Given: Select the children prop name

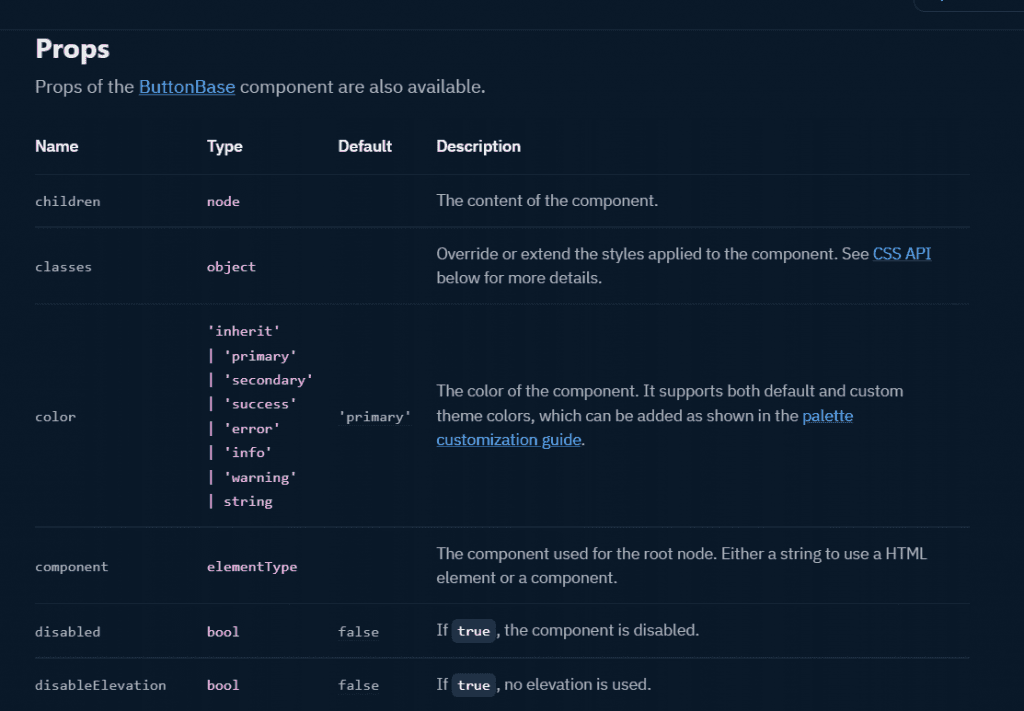Looking at the screenshot, I should pos(67,201).
